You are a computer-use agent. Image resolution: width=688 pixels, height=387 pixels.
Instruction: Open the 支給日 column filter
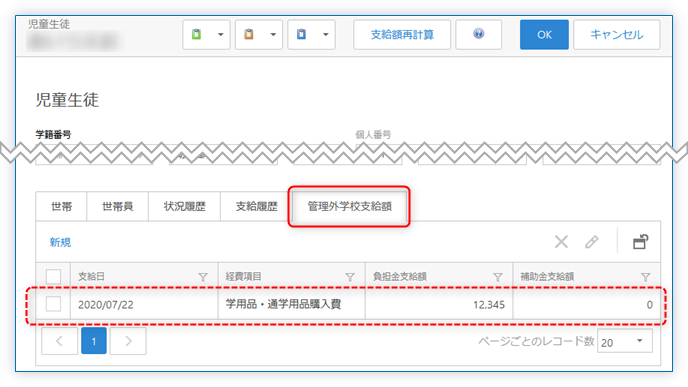(203, 277)
